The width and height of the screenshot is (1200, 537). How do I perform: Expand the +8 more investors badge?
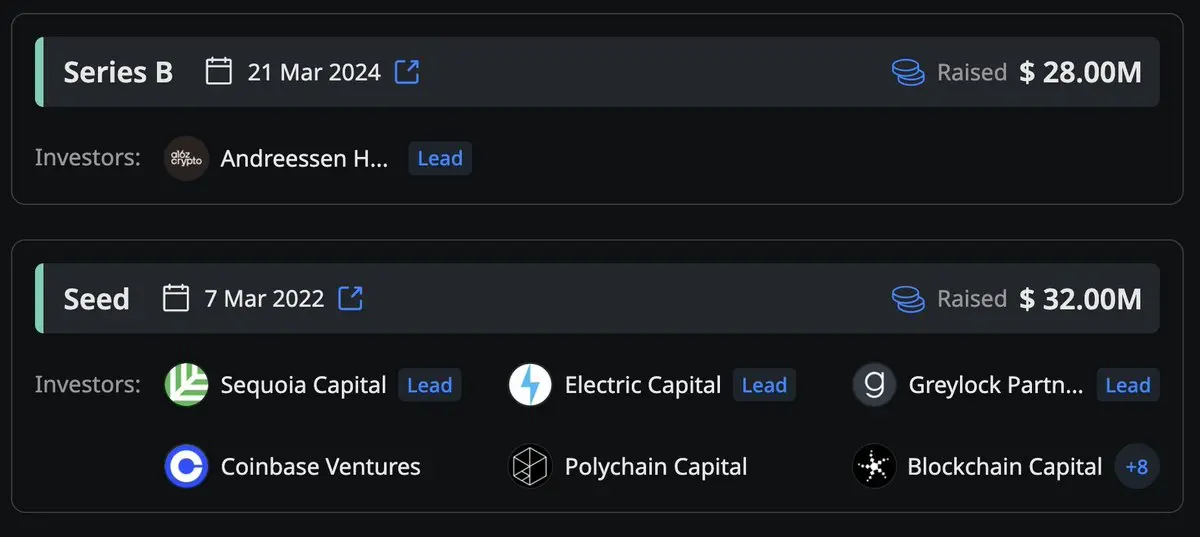tap(1137, 466)
